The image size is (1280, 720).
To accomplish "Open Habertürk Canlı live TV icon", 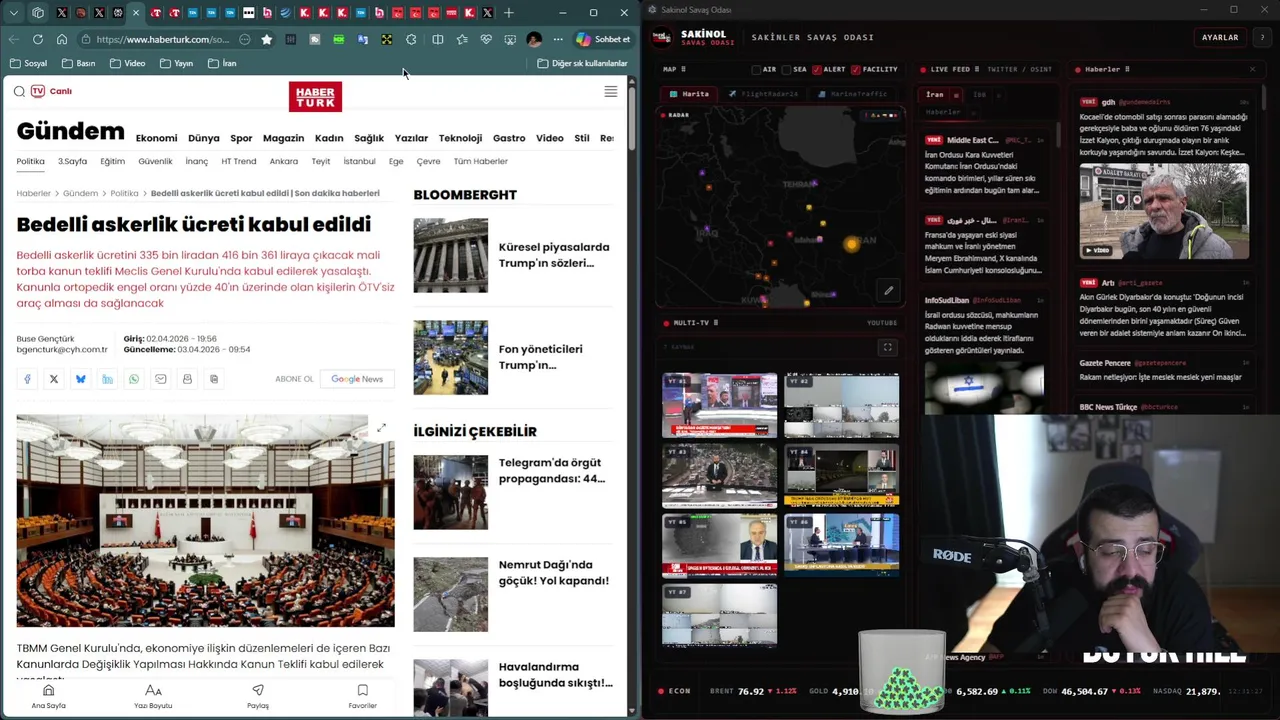I will point(51,91).
